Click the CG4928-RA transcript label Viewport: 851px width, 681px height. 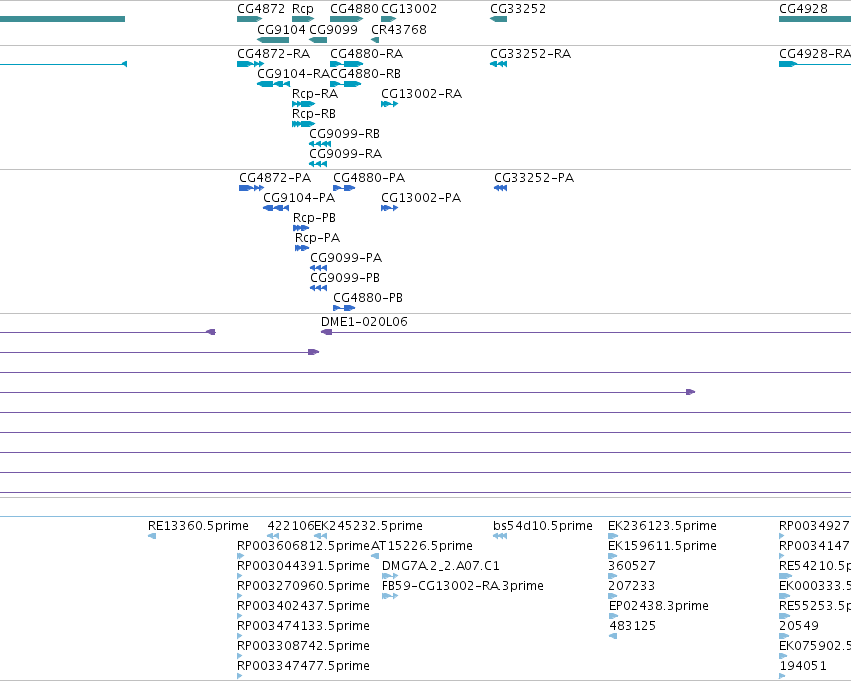tap(815, 54)
